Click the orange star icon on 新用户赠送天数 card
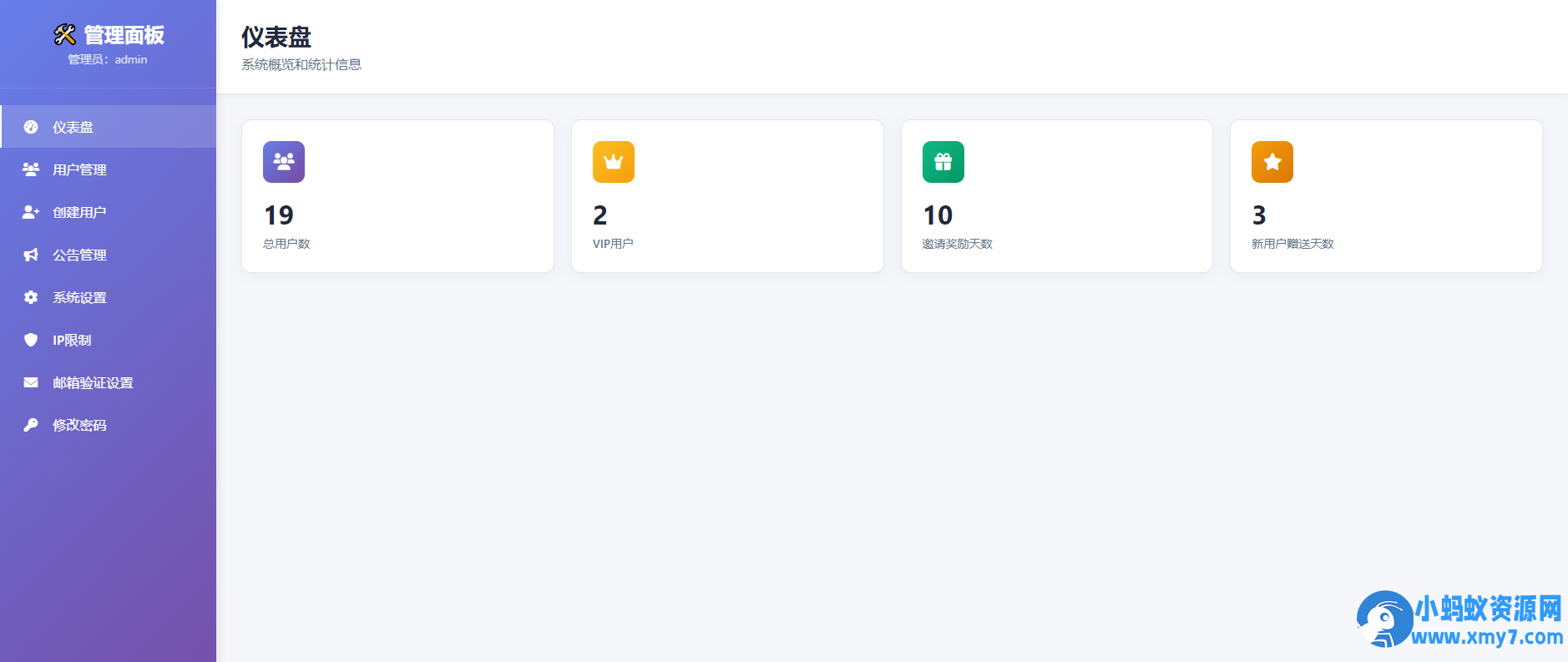The width and height of the screenshot is (1568, 662). [1272, 162]
